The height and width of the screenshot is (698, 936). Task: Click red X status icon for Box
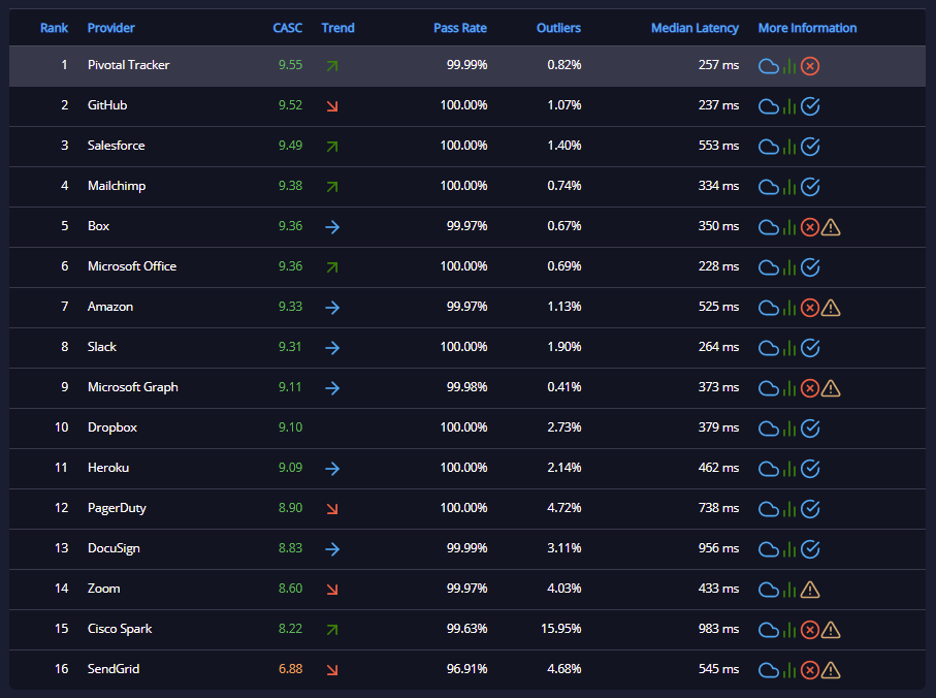point(810,227)
